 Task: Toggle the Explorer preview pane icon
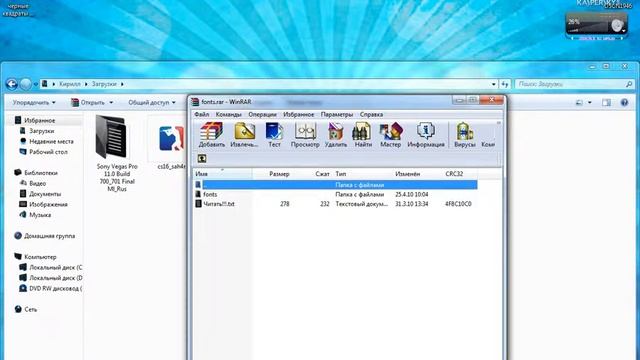pyautogui.click(x=607, y=102)
